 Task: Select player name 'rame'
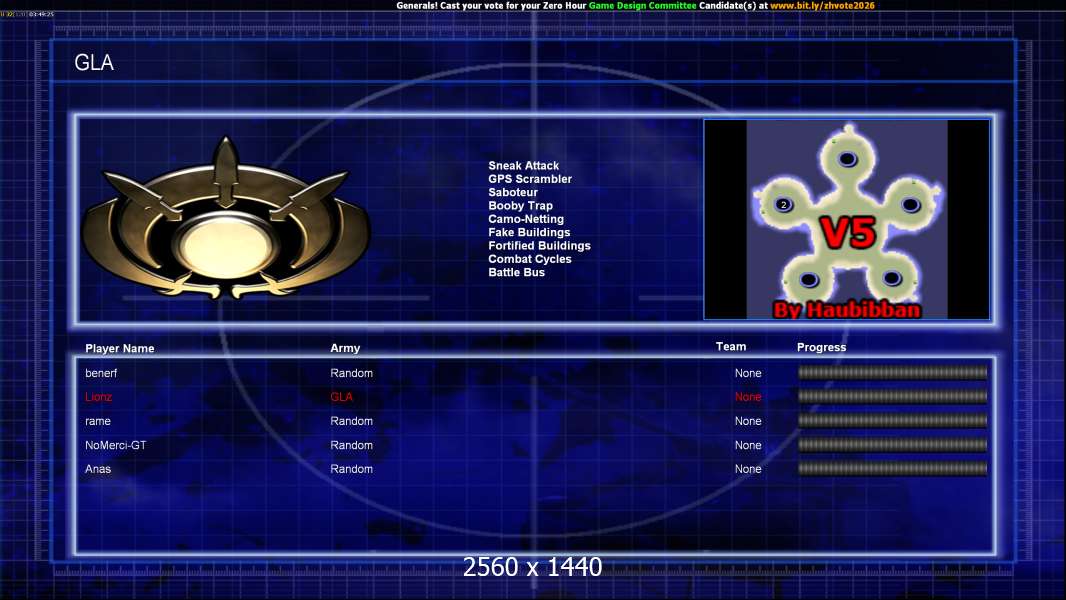click(x=97, y=421)
